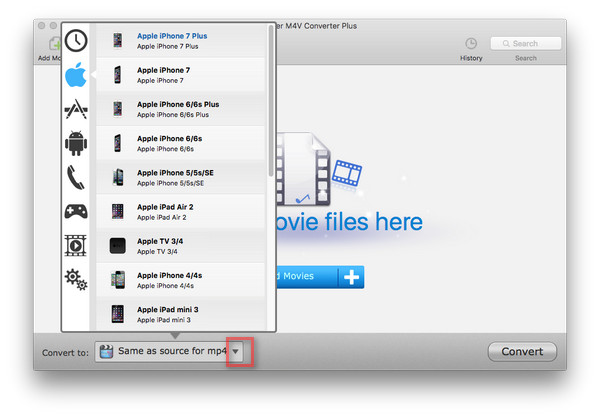Click the History clock icon
Image resolution: width=600 pixels, height=418 pixels.
click(x=471, y=44)
